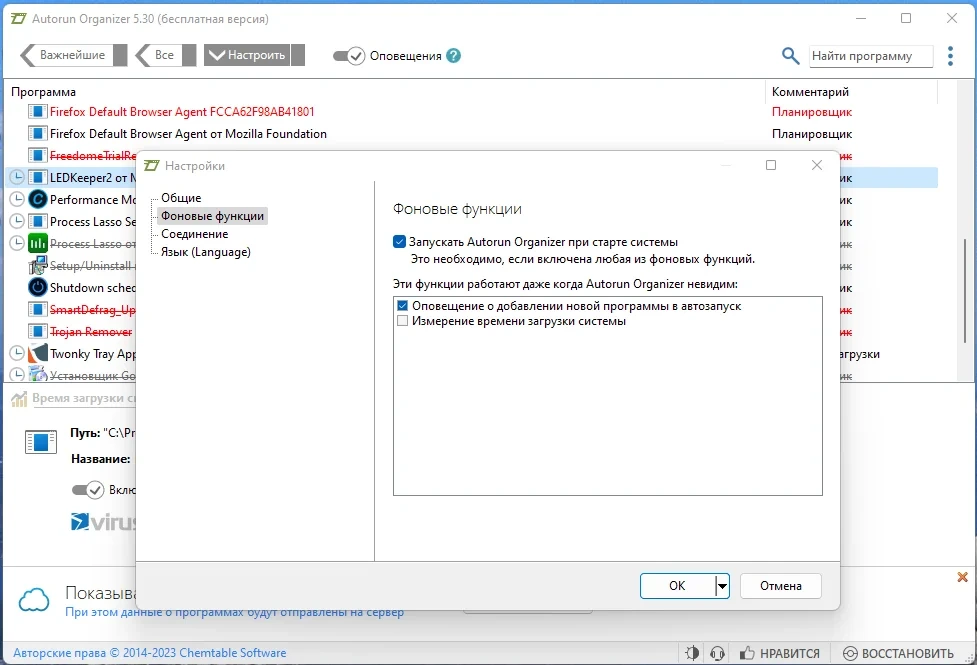Click the large program icon in the details panel
The height and width of the screenshot is (665, 977).
tap(41, 442)
